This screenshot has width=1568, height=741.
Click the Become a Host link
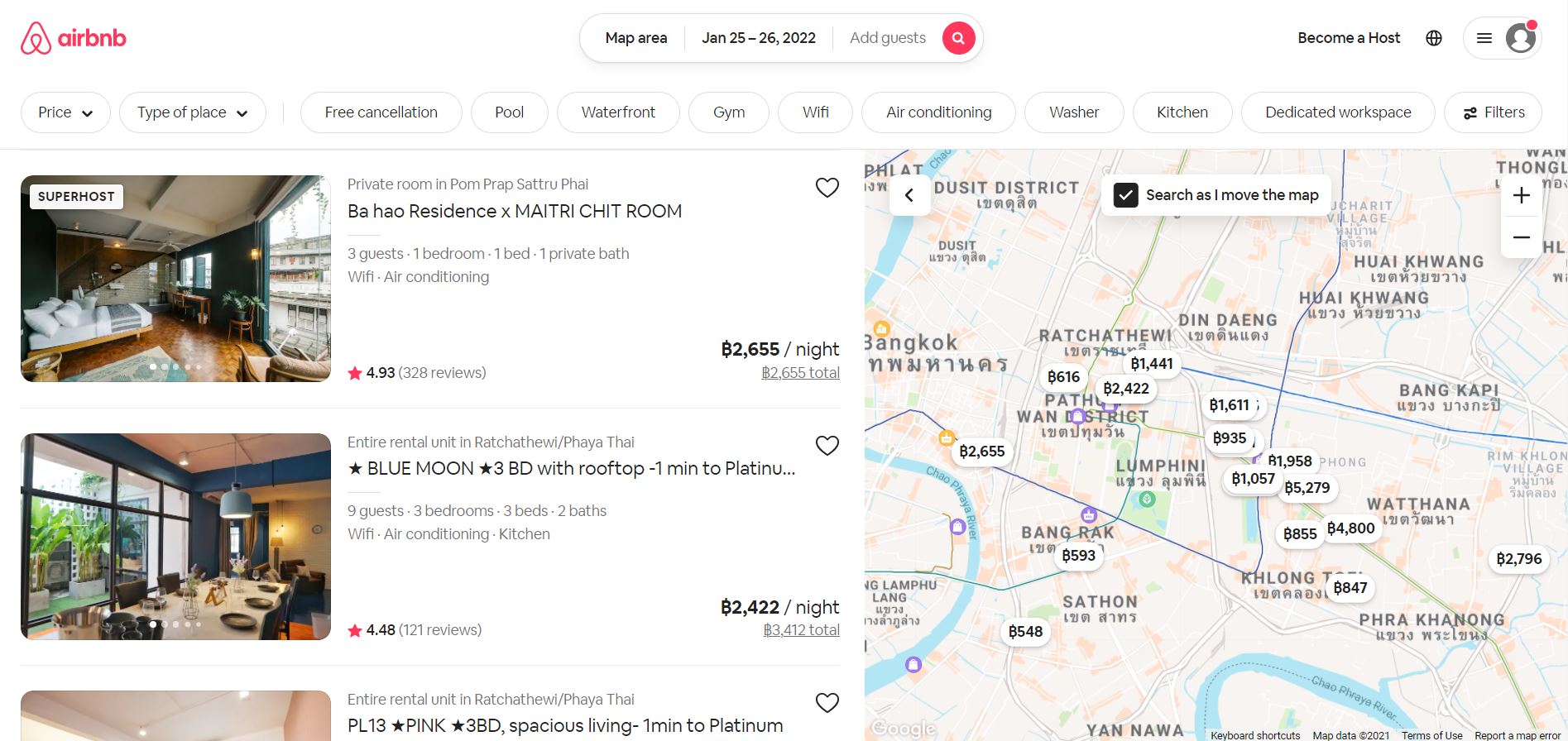(x=1349, y=38)
